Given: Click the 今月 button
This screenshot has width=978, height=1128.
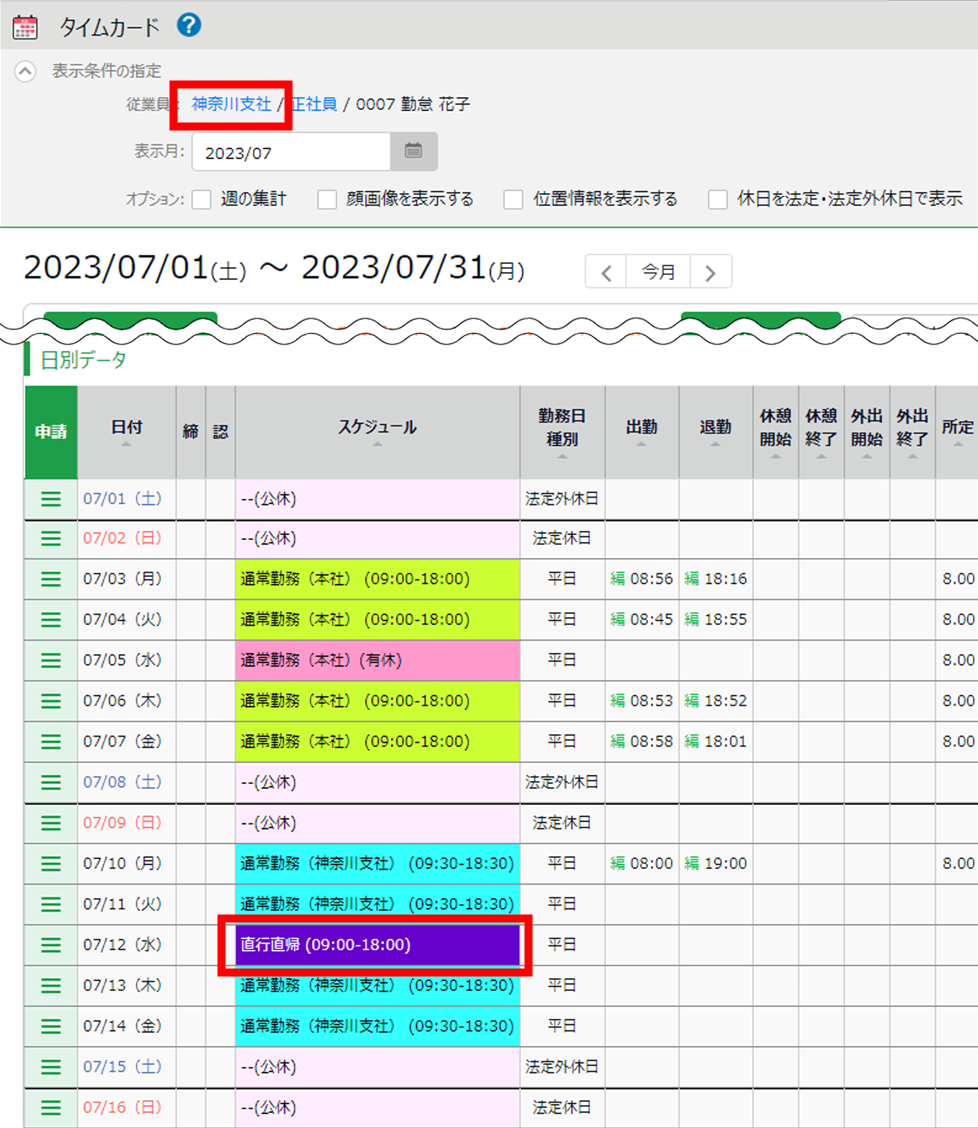Looking at the screenshot, I should pyautogui.click(x=658, y=272).
